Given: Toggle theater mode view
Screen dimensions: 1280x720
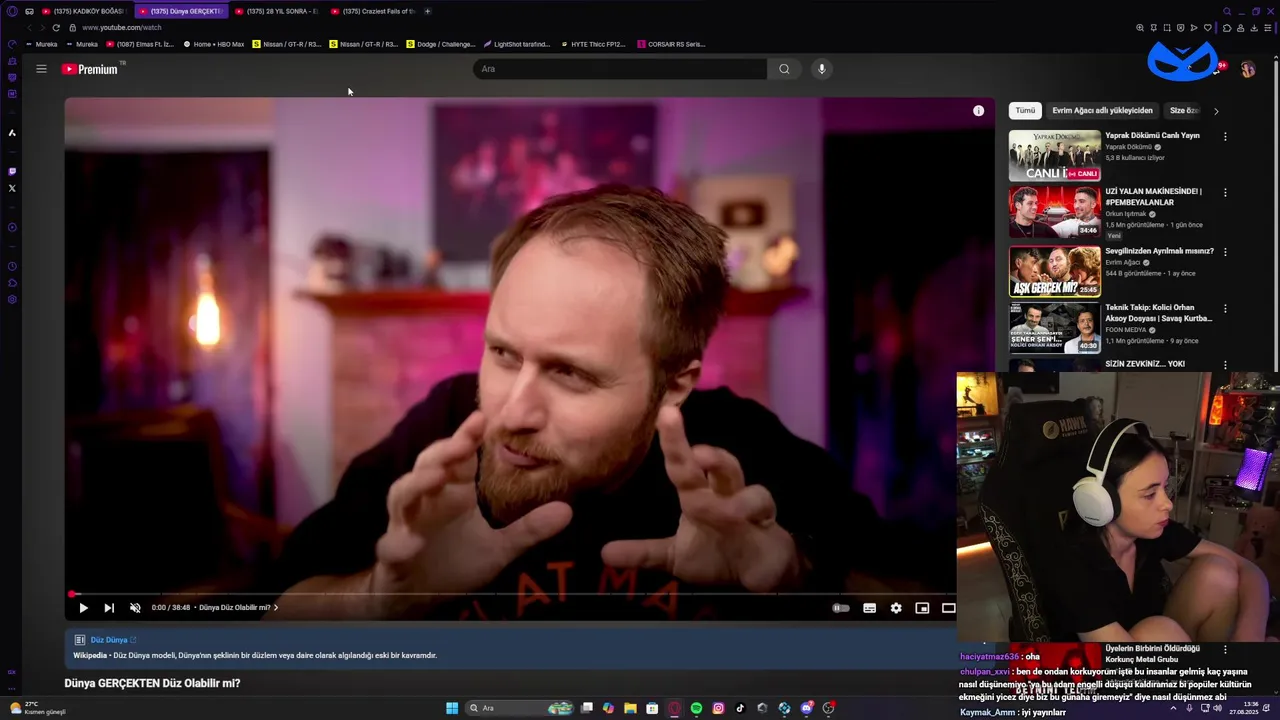Looking at the screenshot, I should [948, 608].
